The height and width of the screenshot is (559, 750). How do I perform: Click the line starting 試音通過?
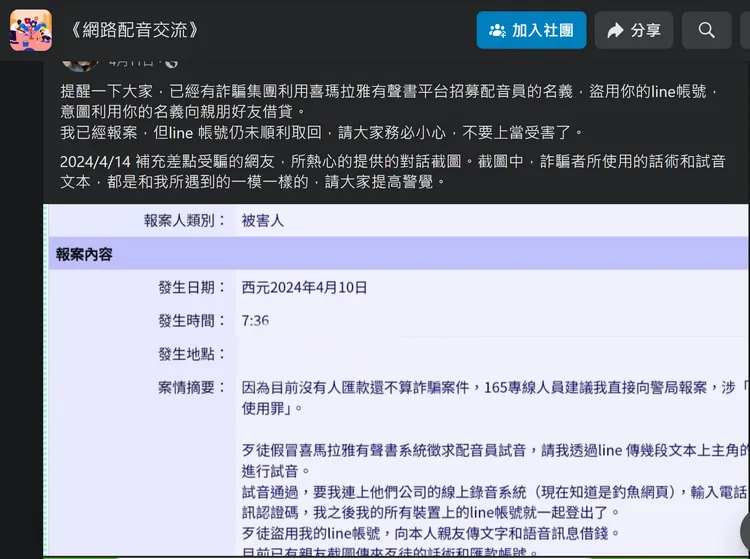(x=495, y=492)
